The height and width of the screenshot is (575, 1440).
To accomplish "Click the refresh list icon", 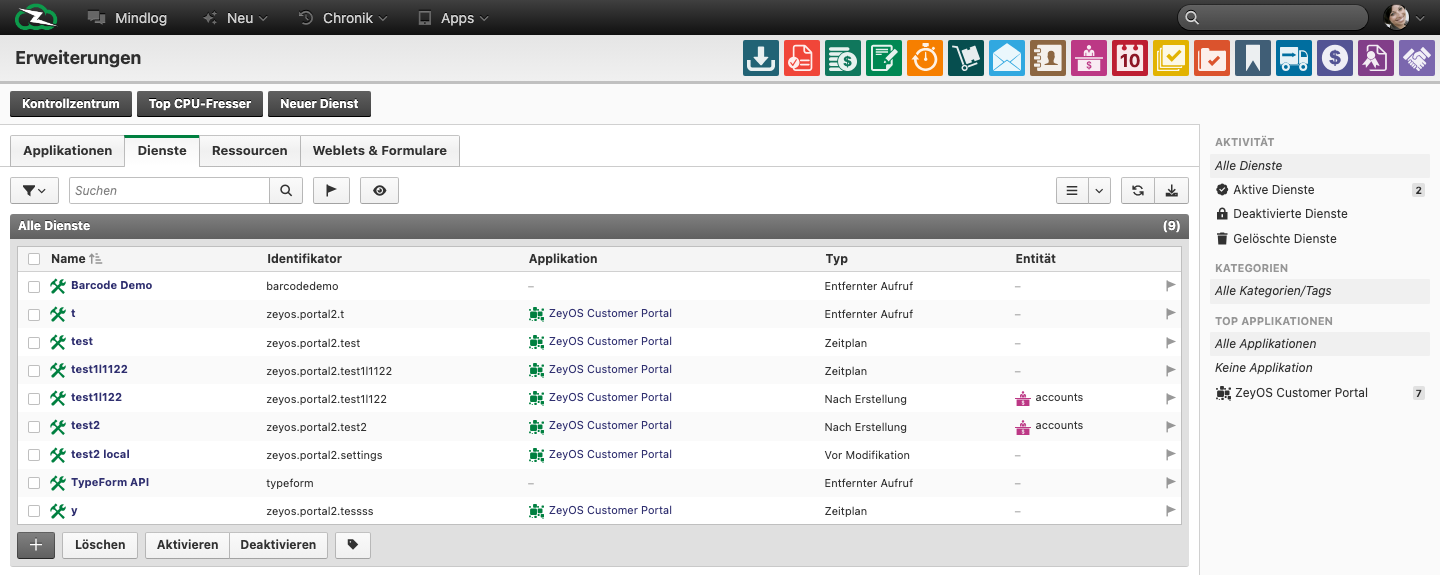I will [1137, 190].
